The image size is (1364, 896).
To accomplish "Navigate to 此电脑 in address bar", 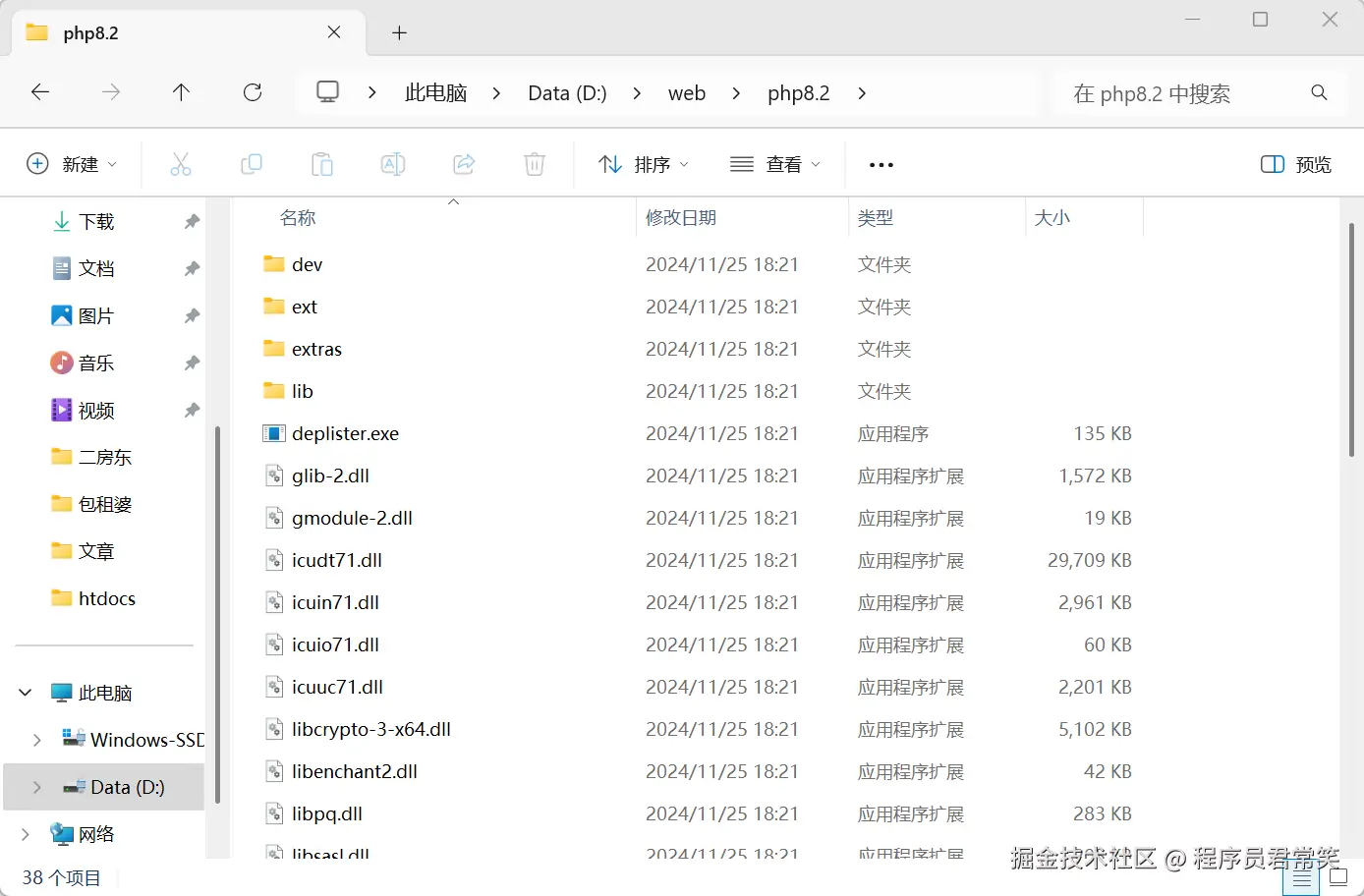I will 435,92.
